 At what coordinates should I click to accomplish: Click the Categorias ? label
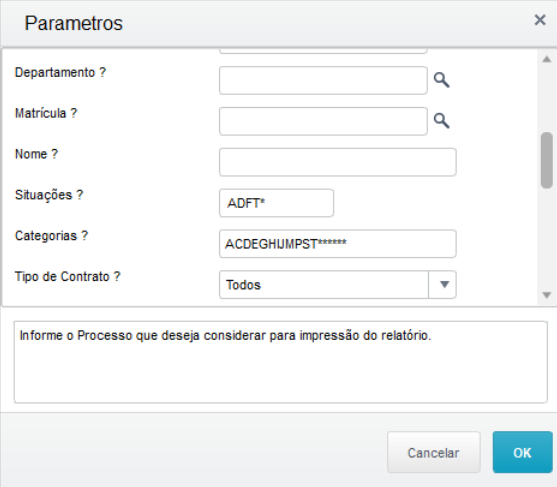51,236
